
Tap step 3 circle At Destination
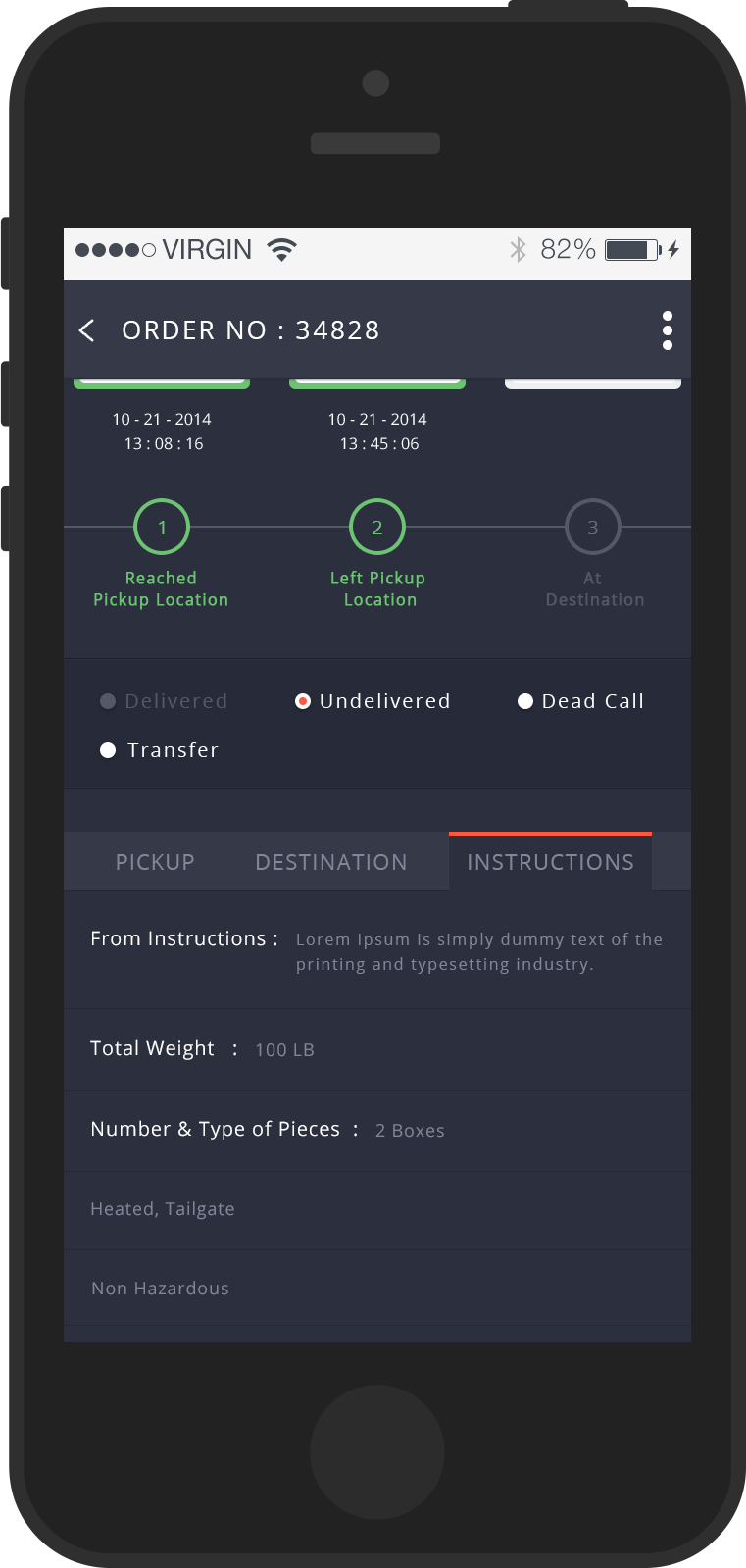[x=593, y=528]
